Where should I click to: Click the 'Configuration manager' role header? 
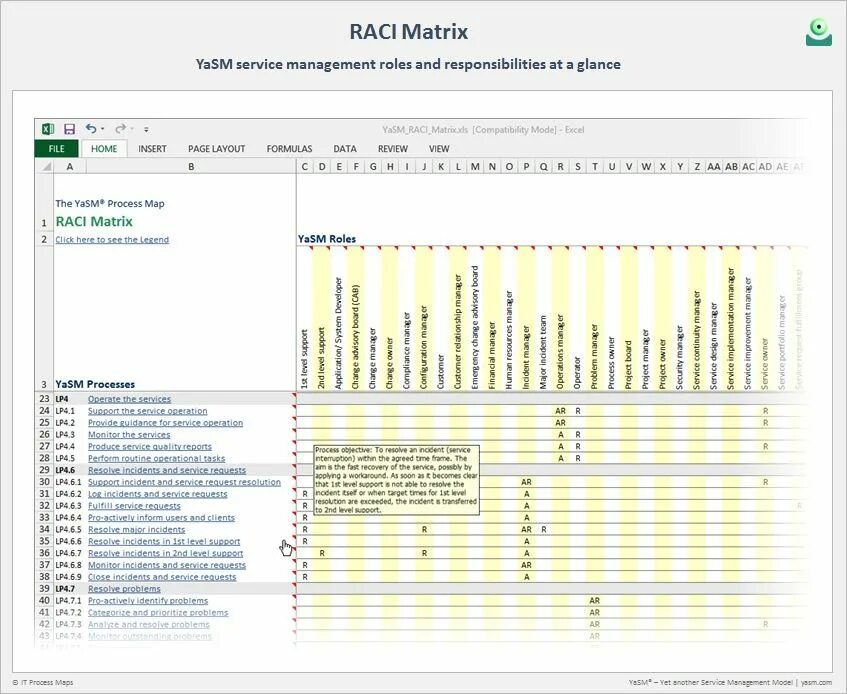(424, 347)
